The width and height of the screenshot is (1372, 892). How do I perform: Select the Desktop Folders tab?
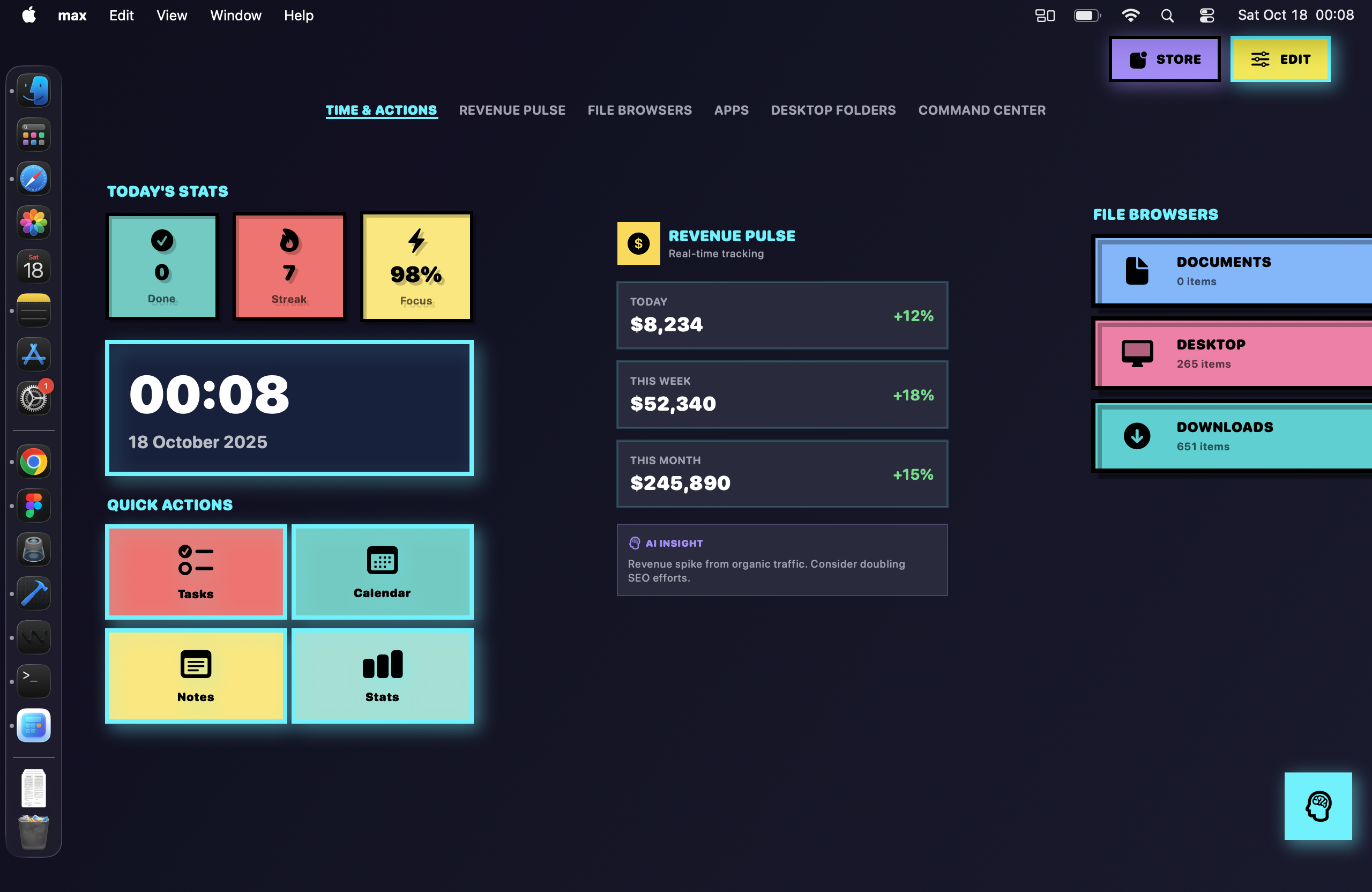(x=833, y=110)
